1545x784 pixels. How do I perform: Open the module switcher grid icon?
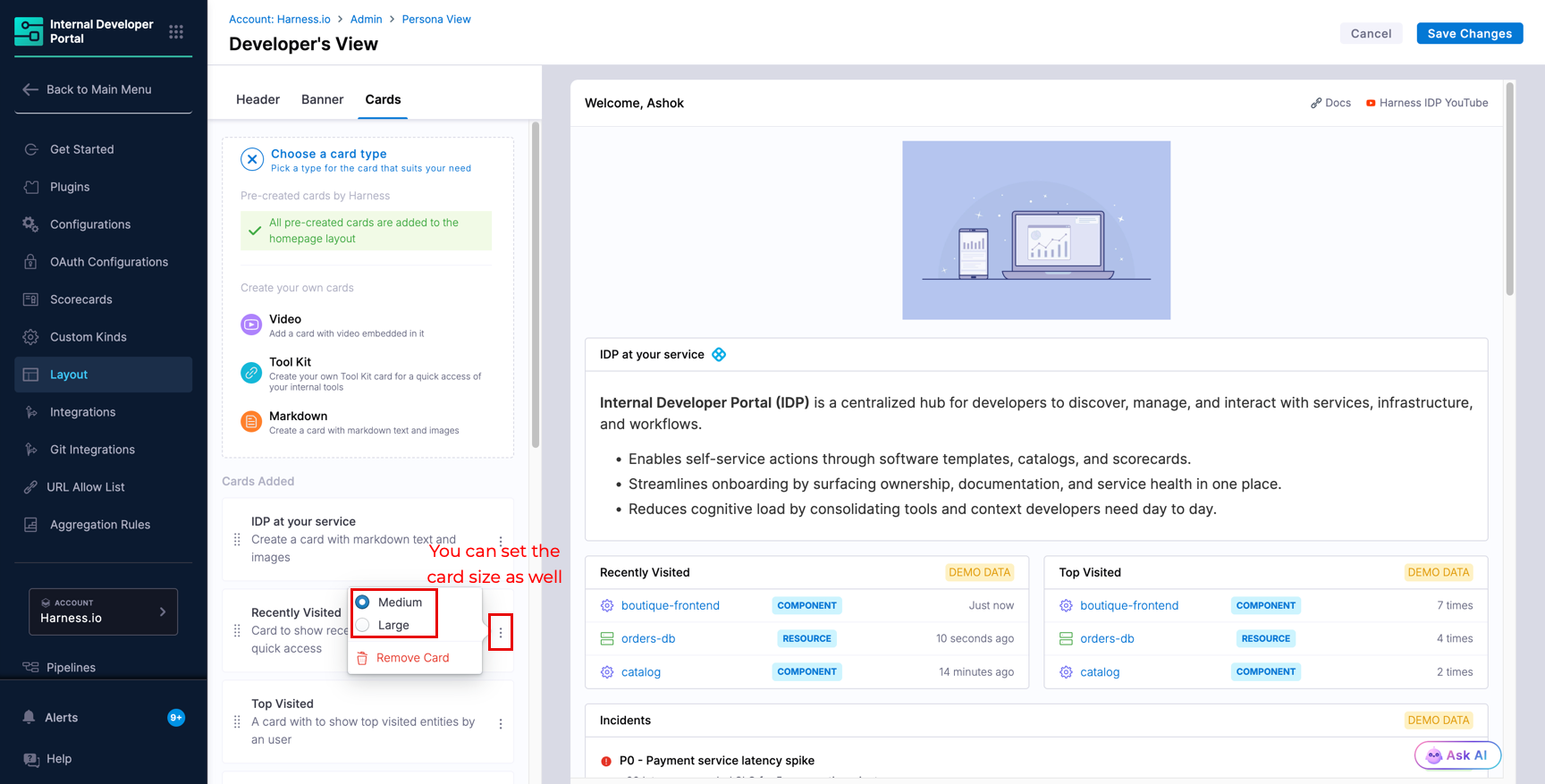(176, 32)
